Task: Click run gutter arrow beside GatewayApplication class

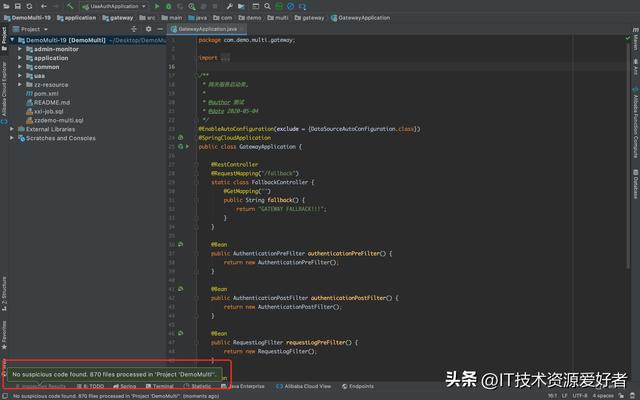Action: tap(187, 146)
